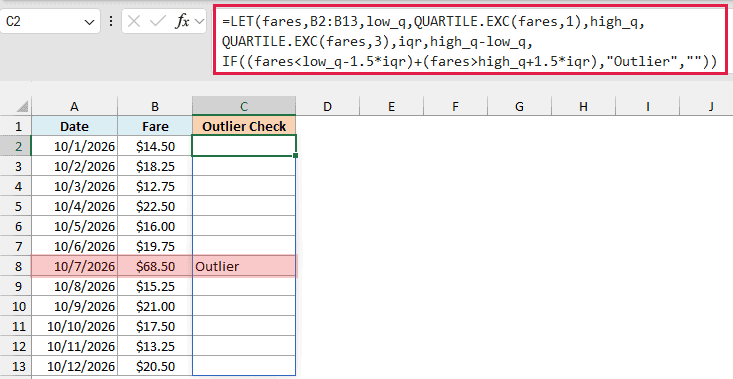Select cell with date 10/1/2026
The width and height of the screenshot is (733, 379).
click(74, 146)
